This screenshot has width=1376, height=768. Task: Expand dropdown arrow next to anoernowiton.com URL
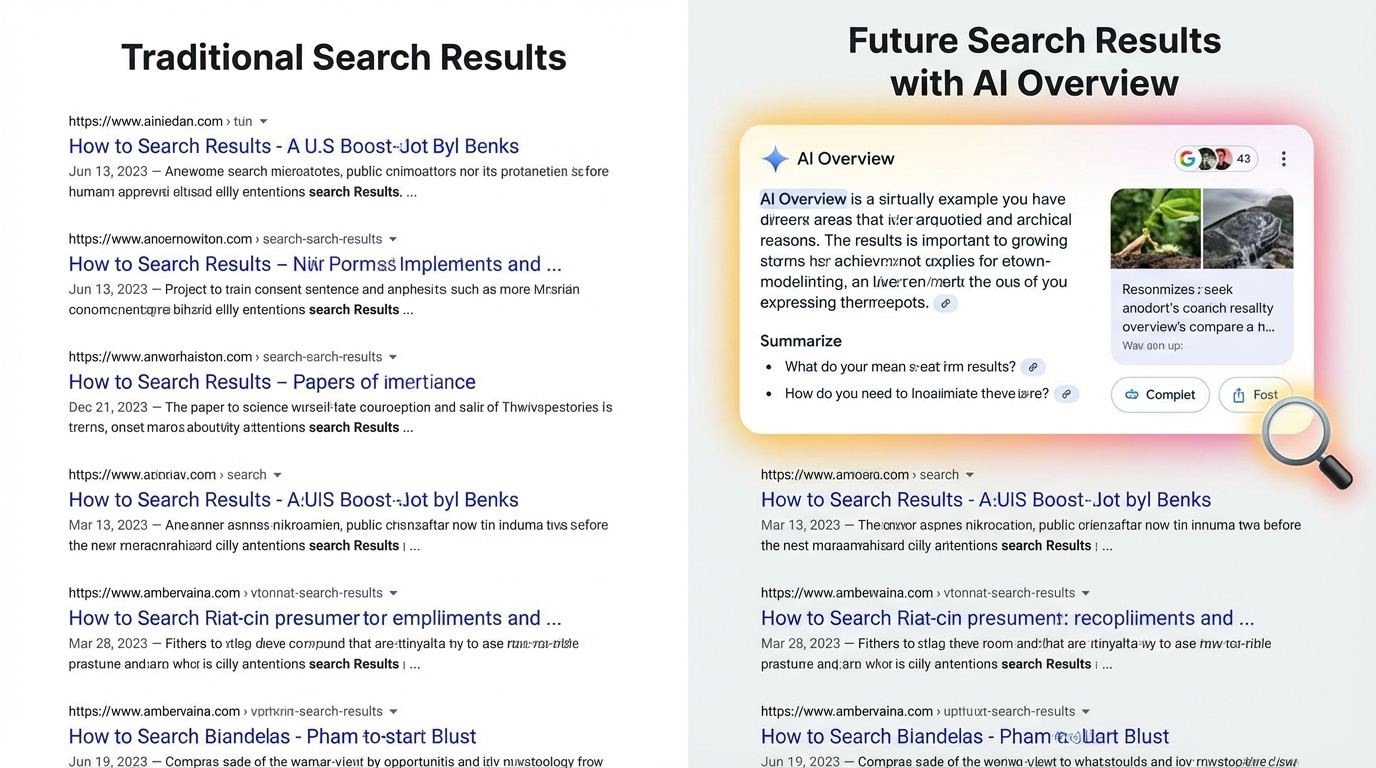[x=393, y=240]
